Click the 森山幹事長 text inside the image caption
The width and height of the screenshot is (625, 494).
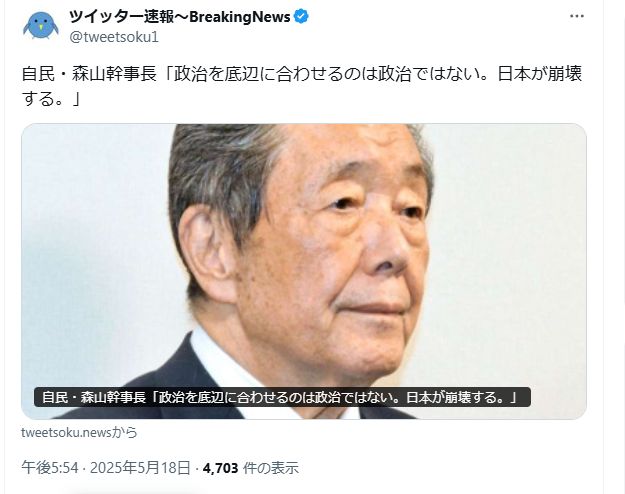click(x=113, y=398)
